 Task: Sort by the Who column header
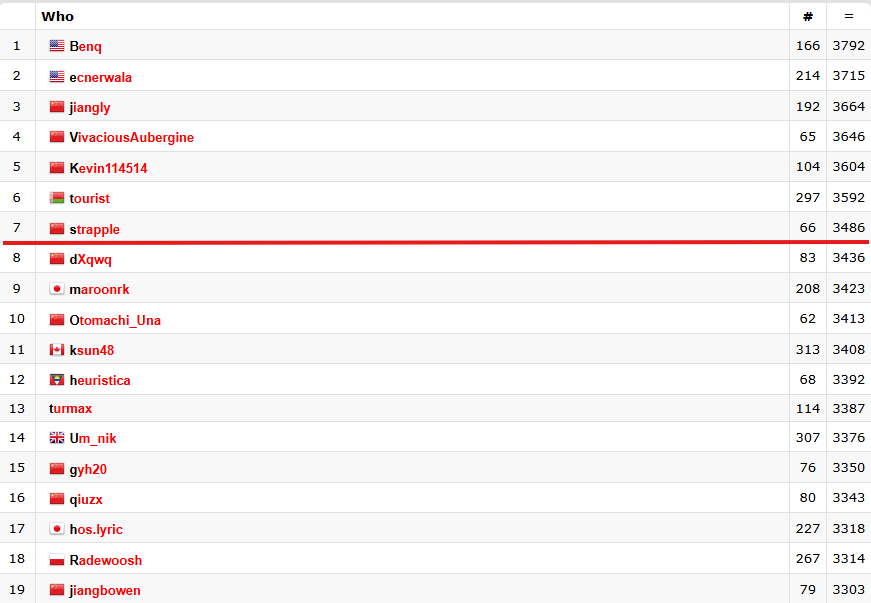pos(57,16)
